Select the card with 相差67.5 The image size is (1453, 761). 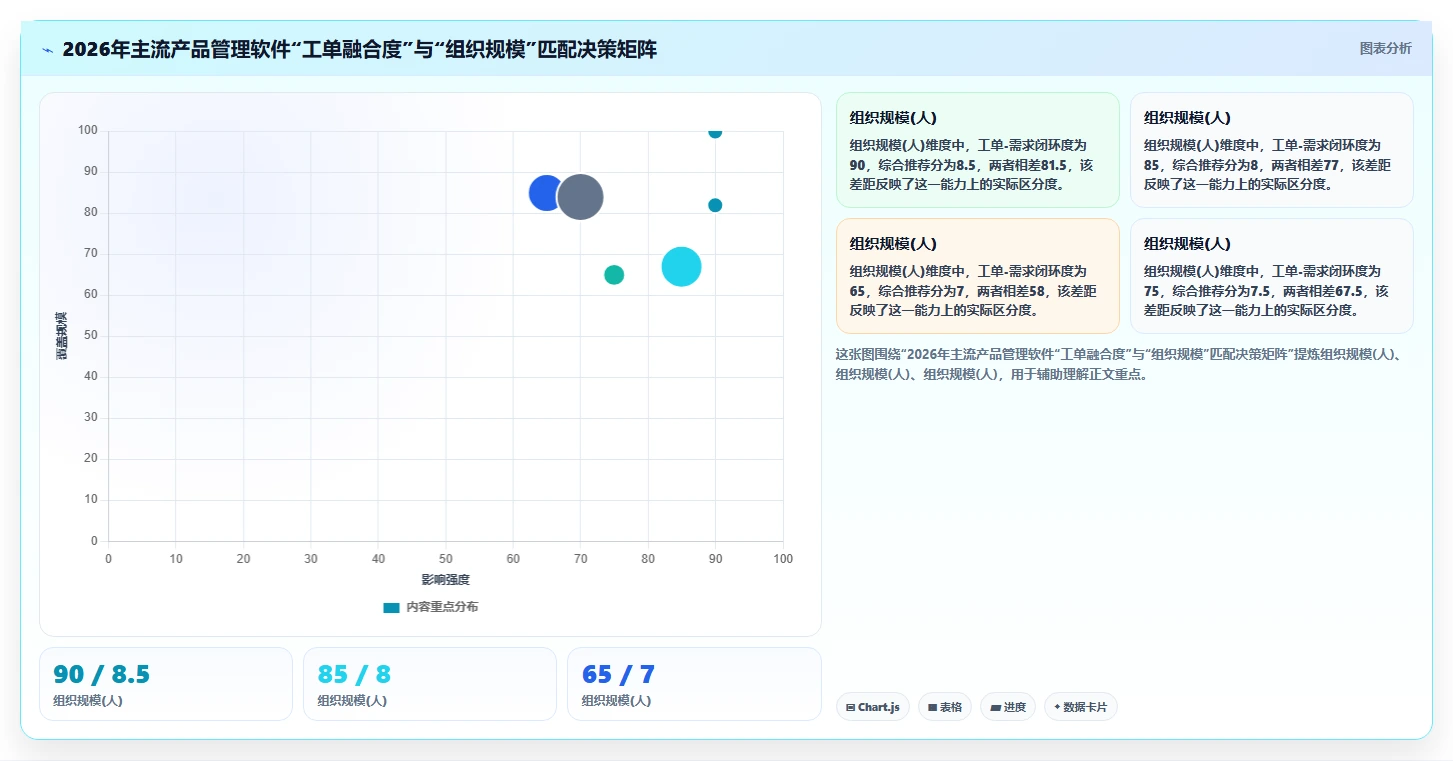(1272, 276)
